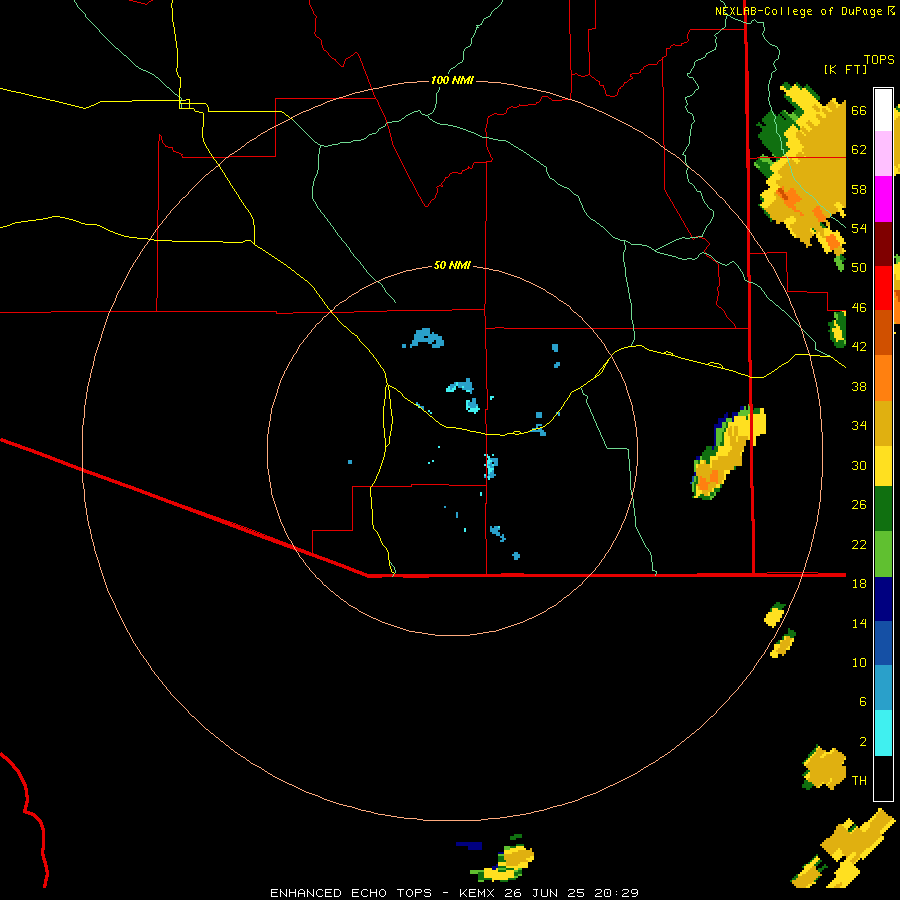The height and width of the screenshot is (900, 900).
Task: Click the elongated yellow-orange storm cell east of radar
Action: click(728, 452)
